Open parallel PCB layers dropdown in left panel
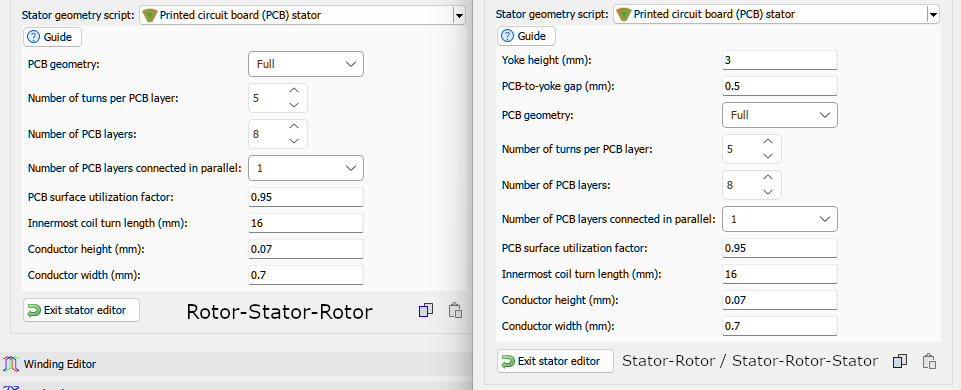 [306, 168]
